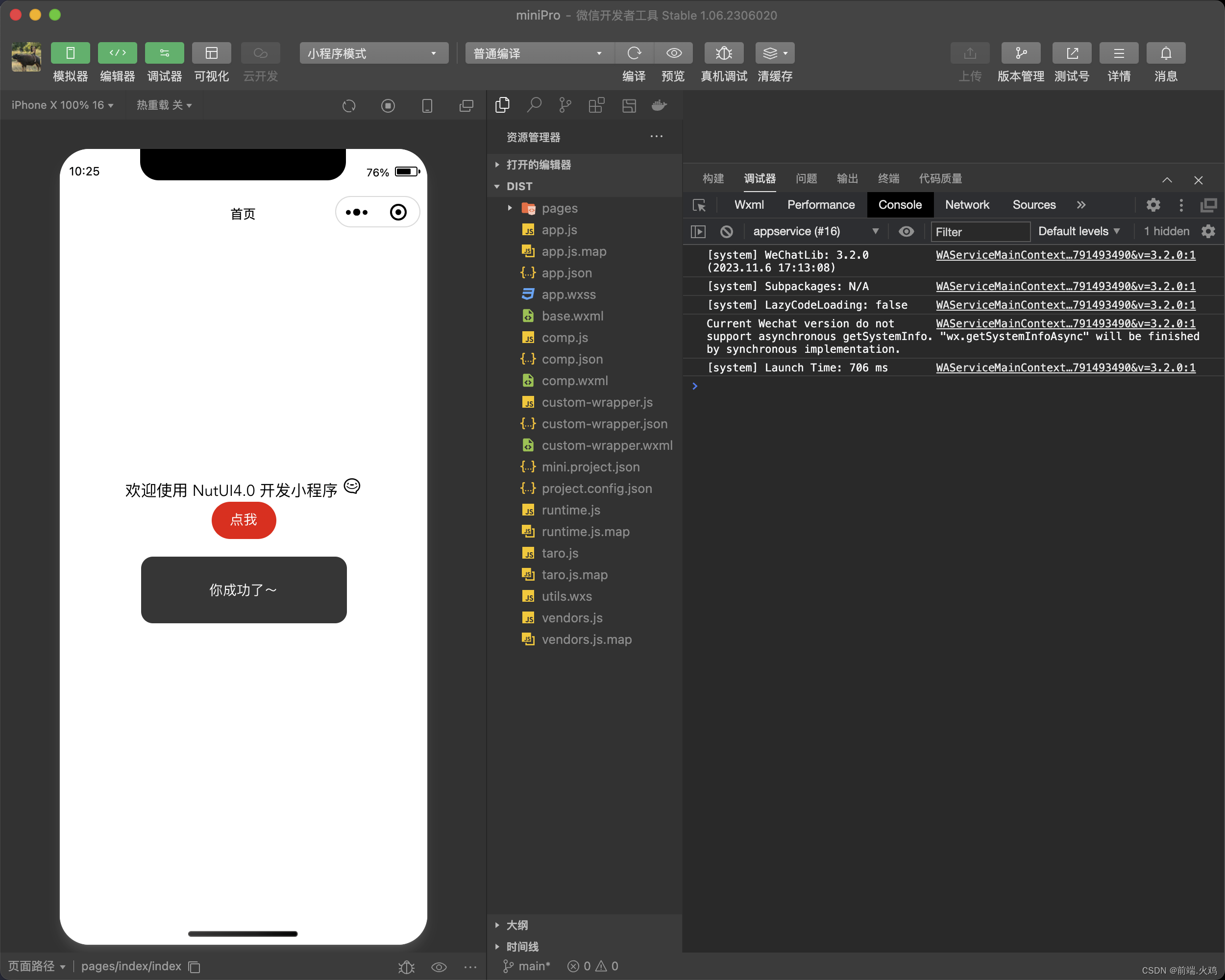Click the red 点我 button in simulator

pos(244,520)
